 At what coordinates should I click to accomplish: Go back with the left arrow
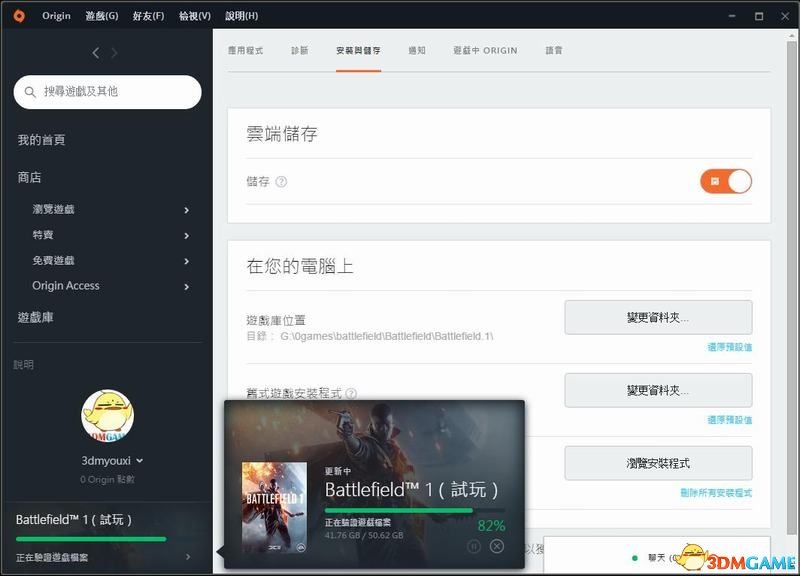[96, 53]
